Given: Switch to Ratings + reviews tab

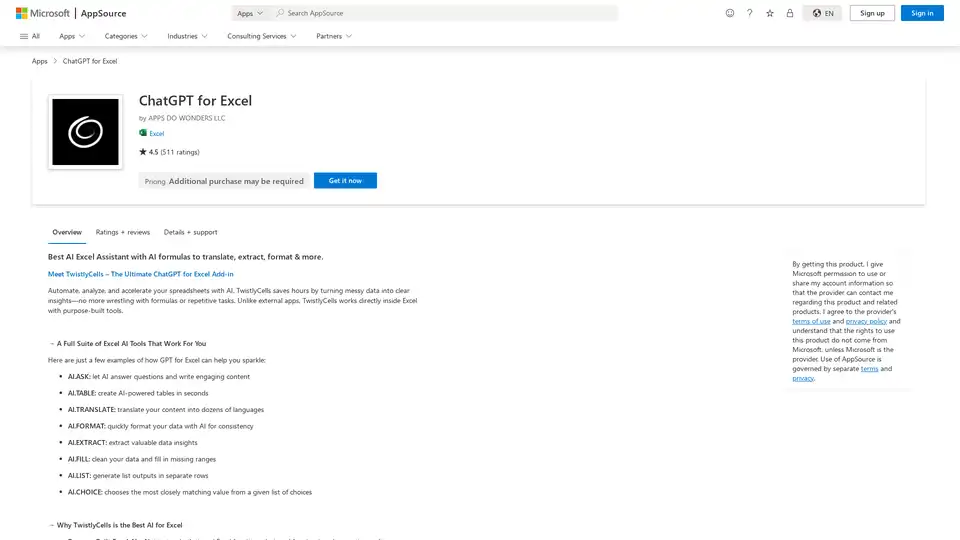Looking at the screenshot, I should [122, 232].
